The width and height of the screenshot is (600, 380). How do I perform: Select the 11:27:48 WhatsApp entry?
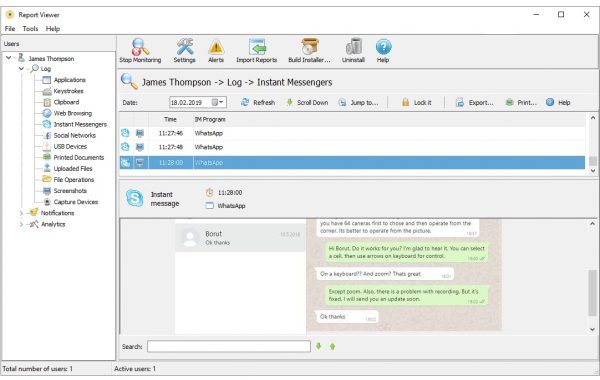pos(352,147)
